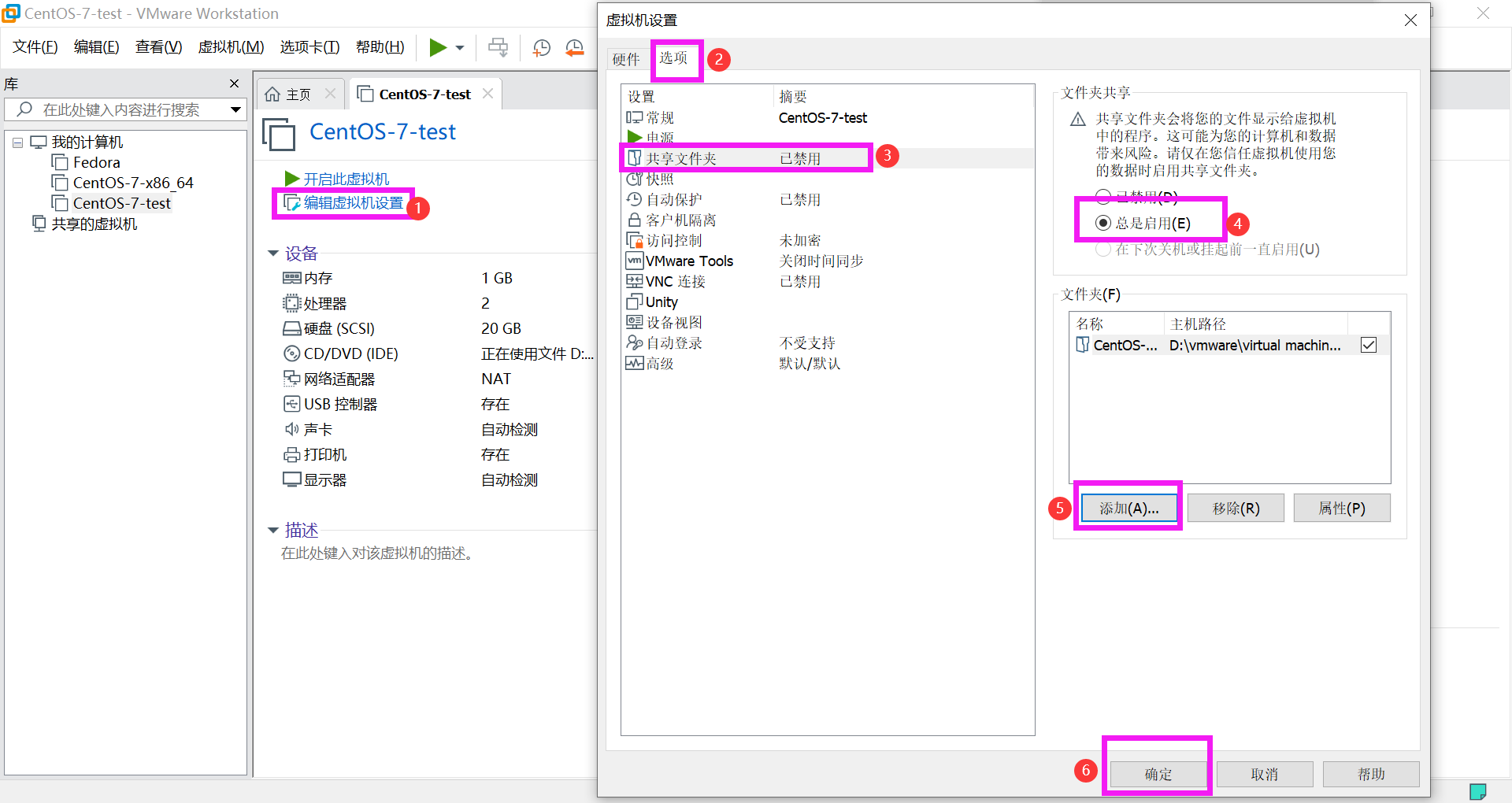Select the 电源 power option row
Screen dimensions: 1512x803
827,138
